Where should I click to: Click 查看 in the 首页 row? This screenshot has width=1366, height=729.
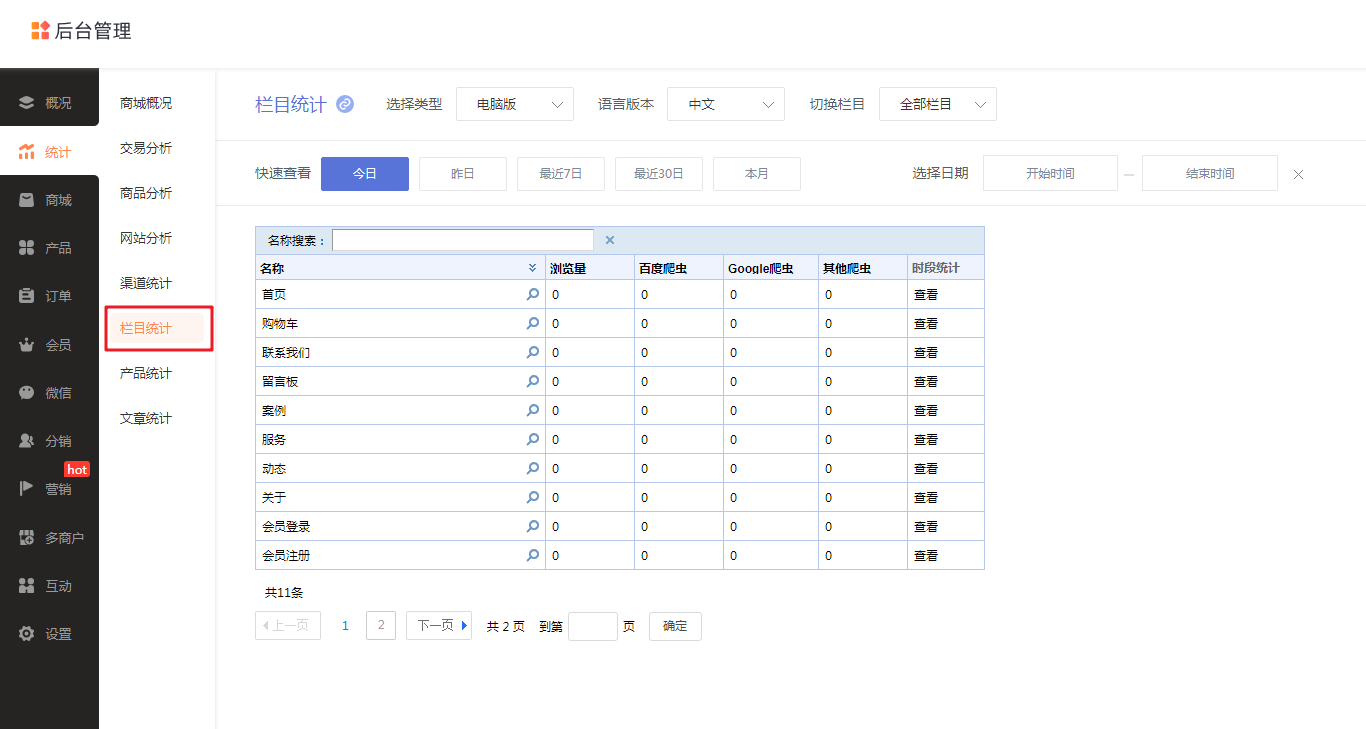[x=926, y=295]
